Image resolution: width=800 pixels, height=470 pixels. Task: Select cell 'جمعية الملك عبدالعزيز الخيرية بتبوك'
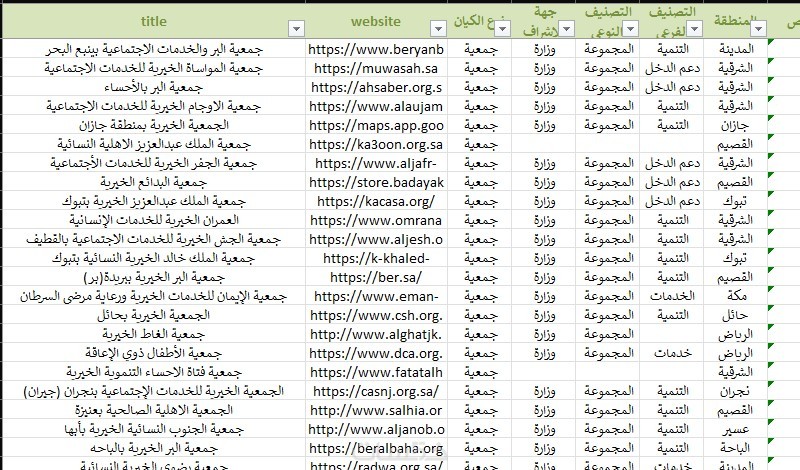(x=154, y=201)
